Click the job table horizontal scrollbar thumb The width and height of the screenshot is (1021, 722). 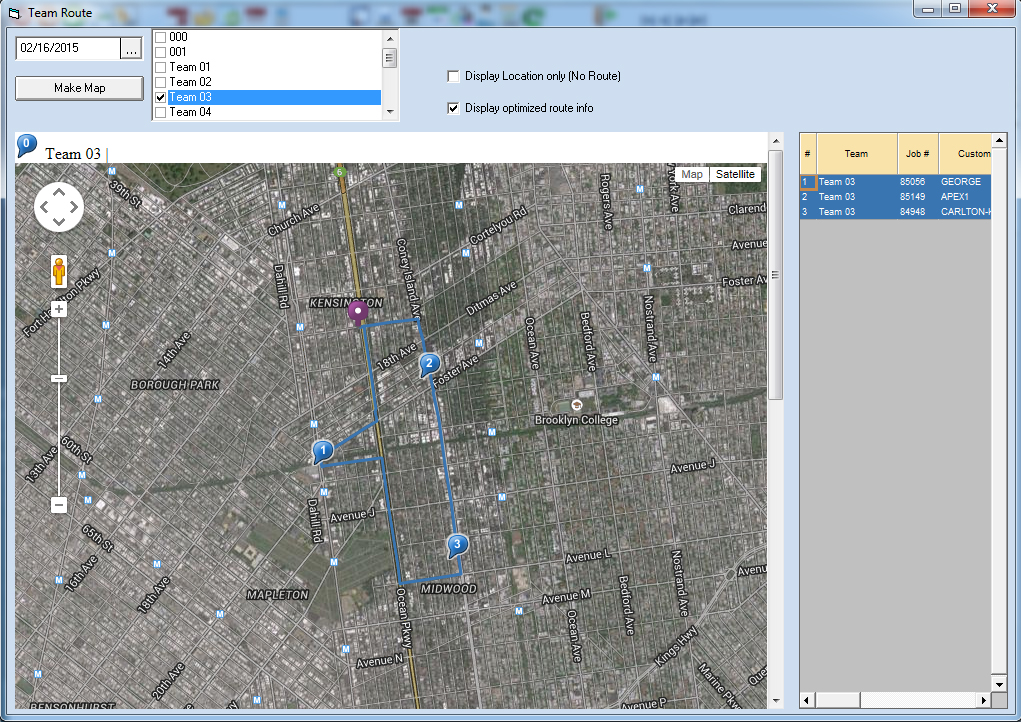[838, 700]
